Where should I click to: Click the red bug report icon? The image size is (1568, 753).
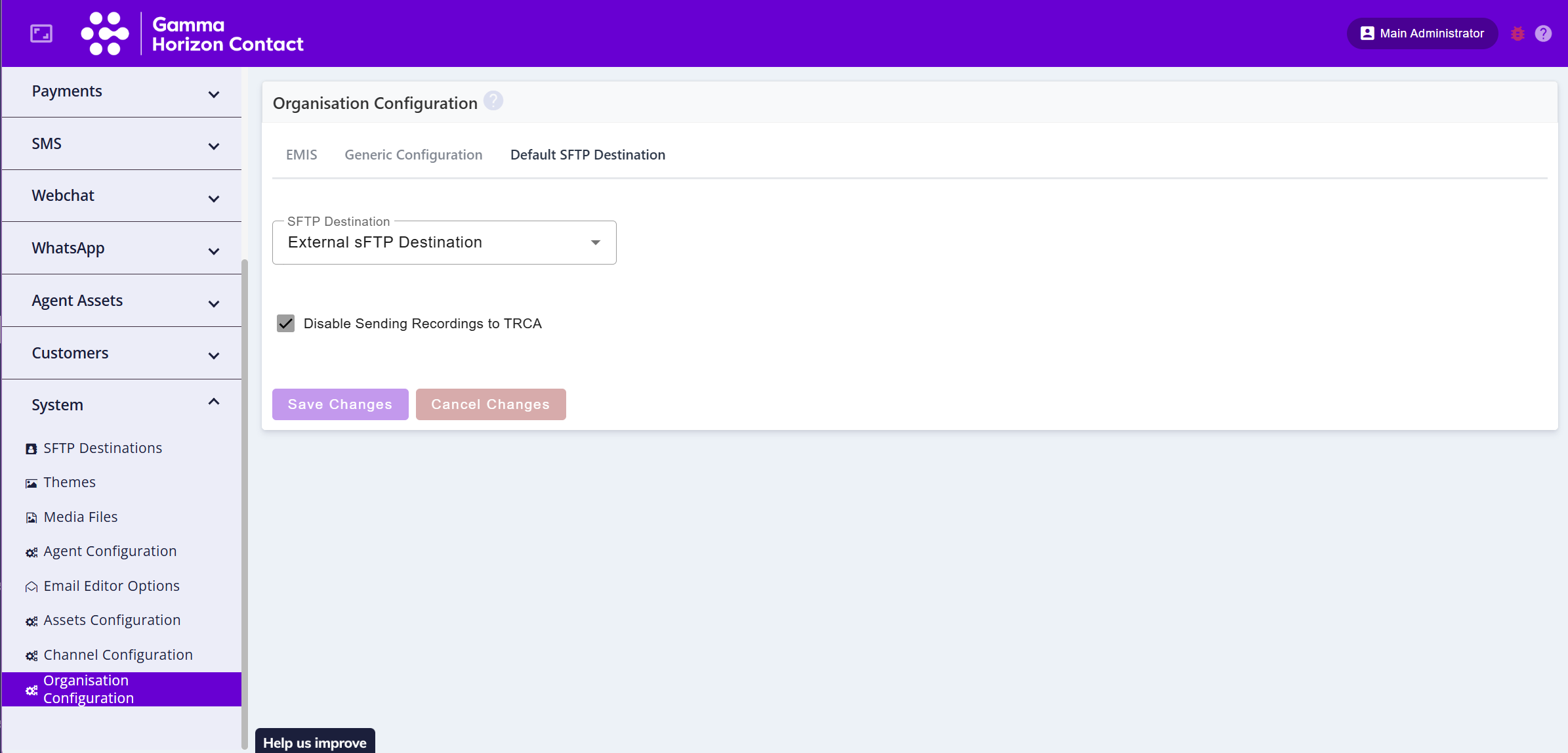tap(1517, 33)
